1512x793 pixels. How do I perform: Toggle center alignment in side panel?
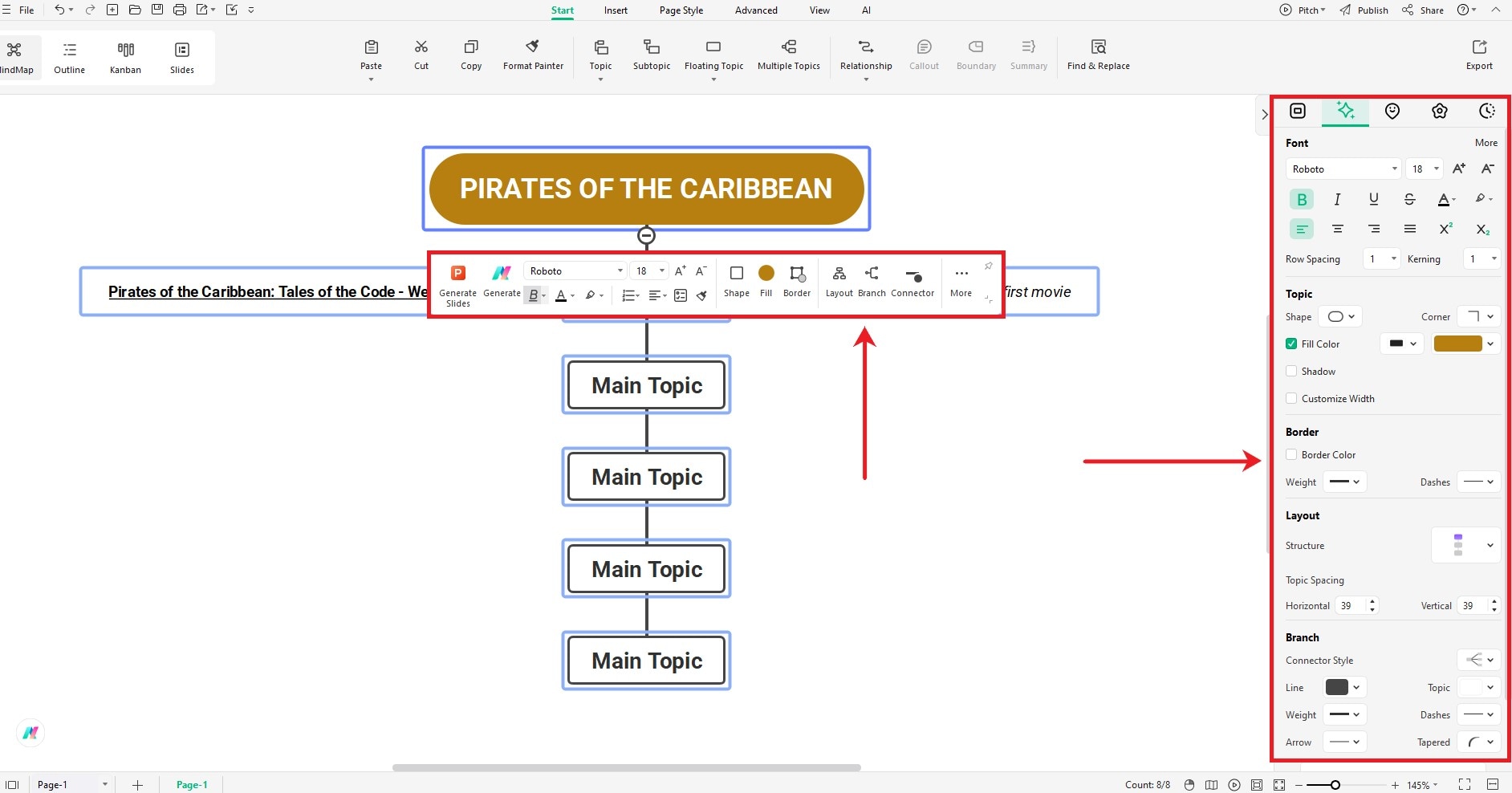click(1337, 229)
